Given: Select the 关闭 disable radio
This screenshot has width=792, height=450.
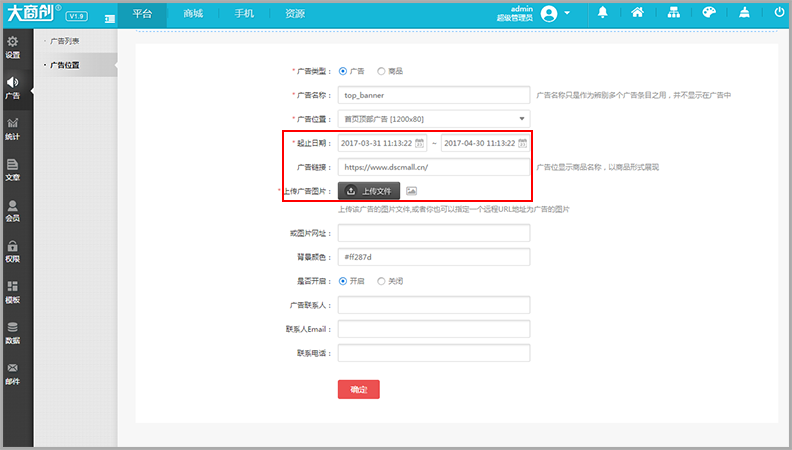Looking at the screenshot, I should coord(381,281).
